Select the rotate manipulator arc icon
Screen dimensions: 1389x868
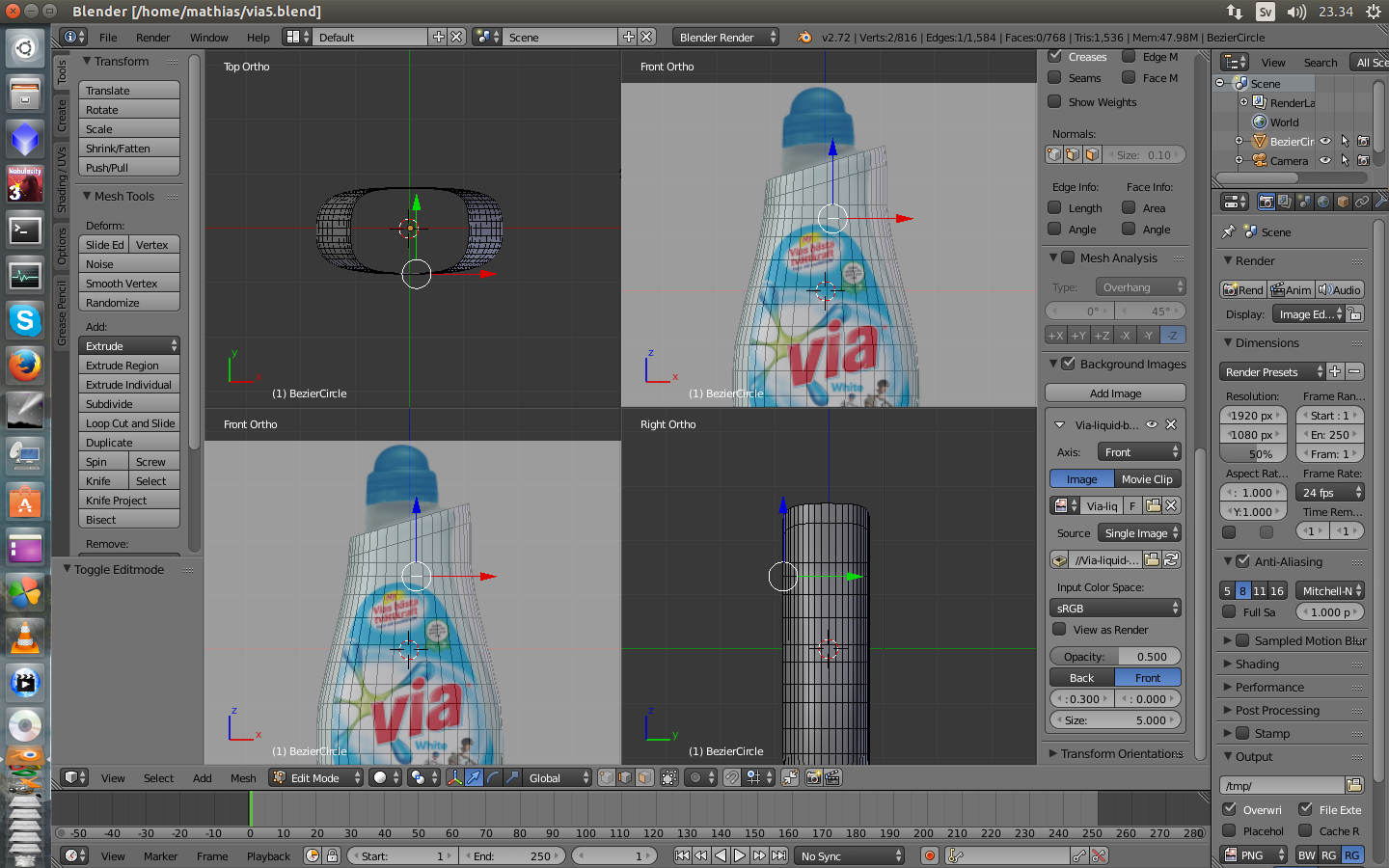[x=493, y=777]
